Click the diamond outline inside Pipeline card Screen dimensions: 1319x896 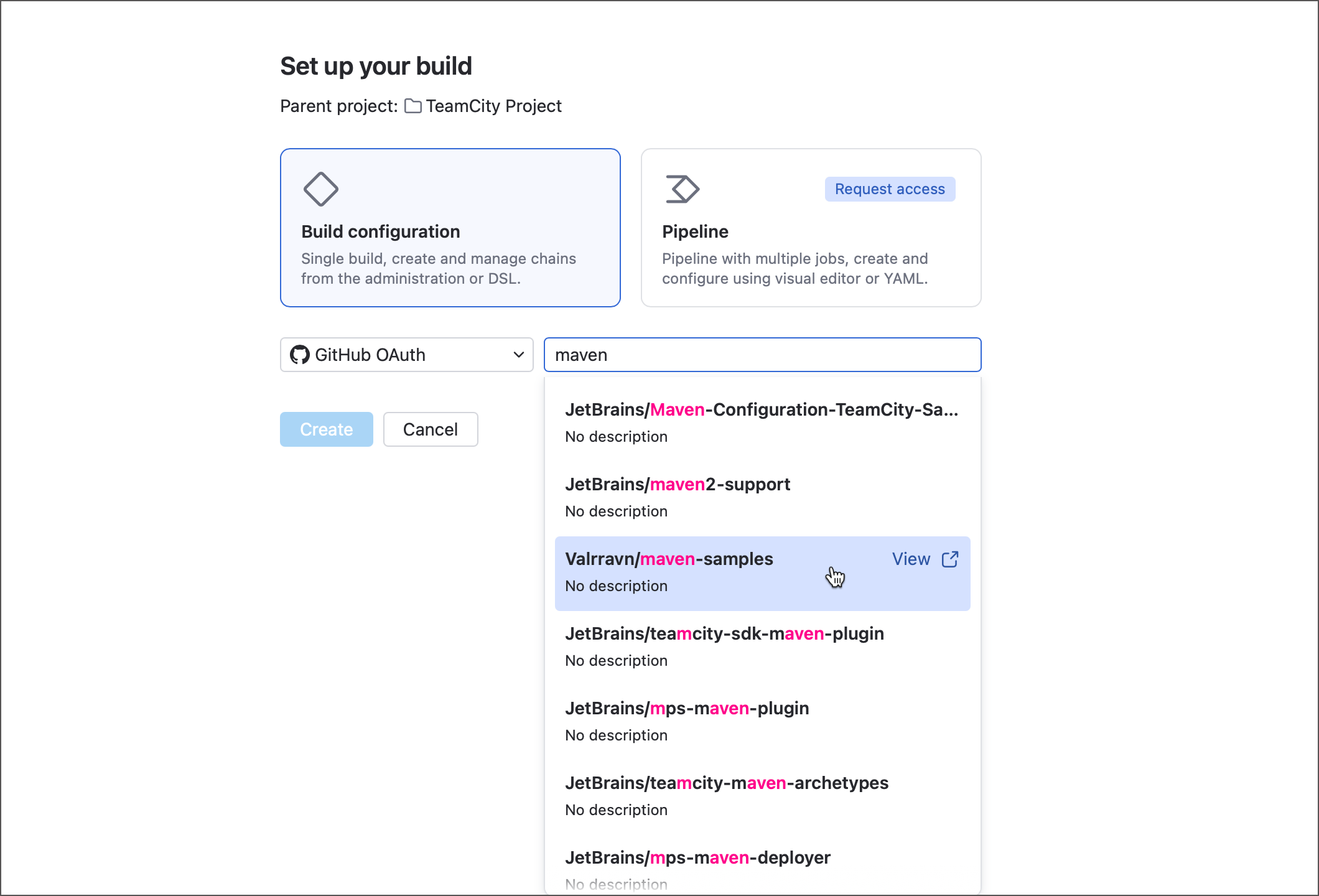tap(682, 189)
